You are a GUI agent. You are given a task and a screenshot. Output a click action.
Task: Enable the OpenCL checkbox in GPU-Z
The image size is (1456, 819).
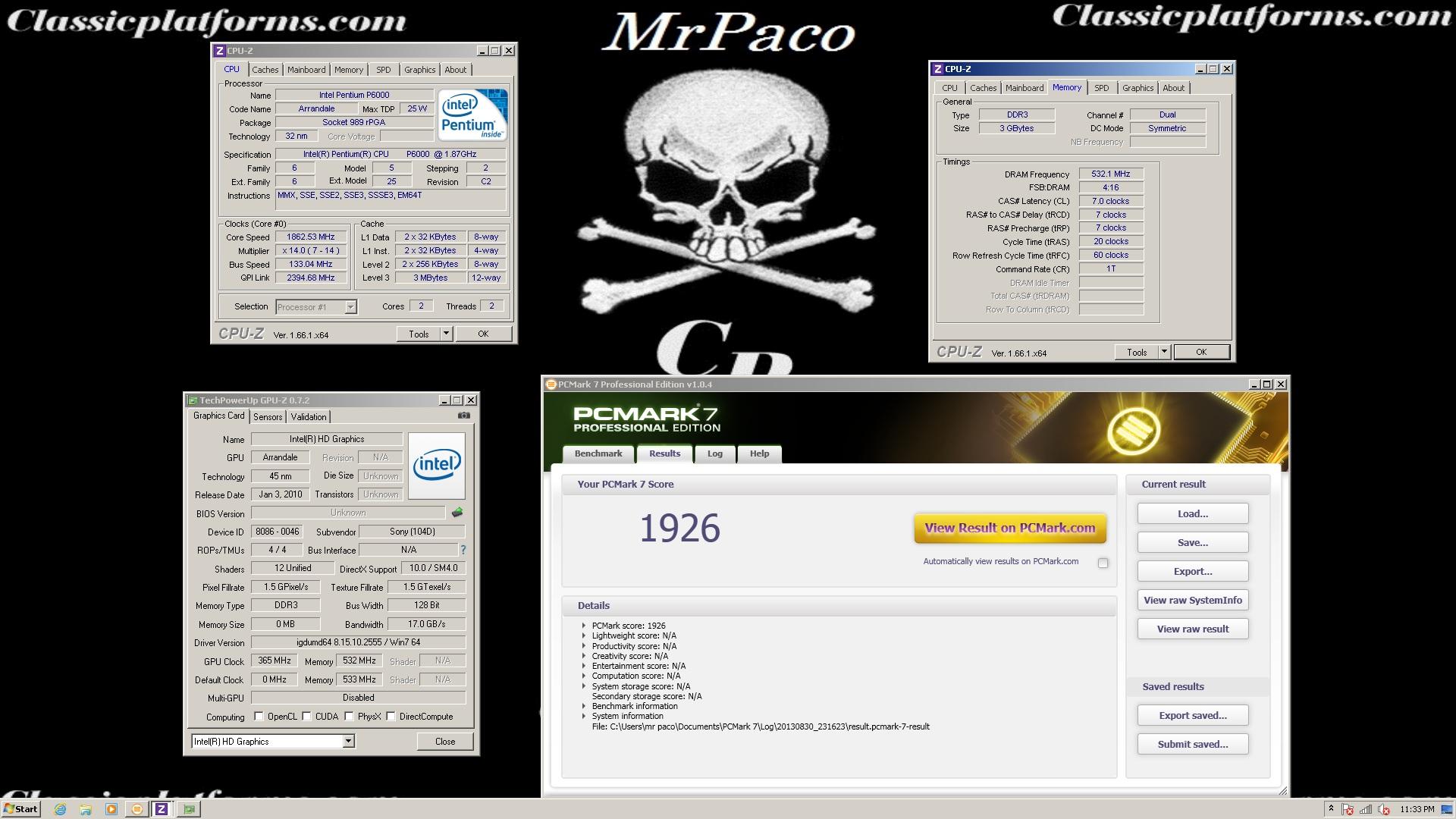(259, 717)
